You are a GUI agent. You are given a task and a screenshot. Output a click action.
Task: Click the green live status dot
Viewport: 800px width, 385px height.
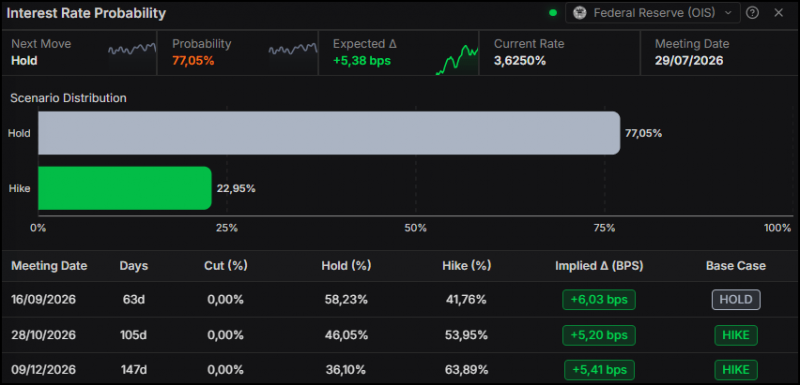pyautogui.click(x=553, y=13)
